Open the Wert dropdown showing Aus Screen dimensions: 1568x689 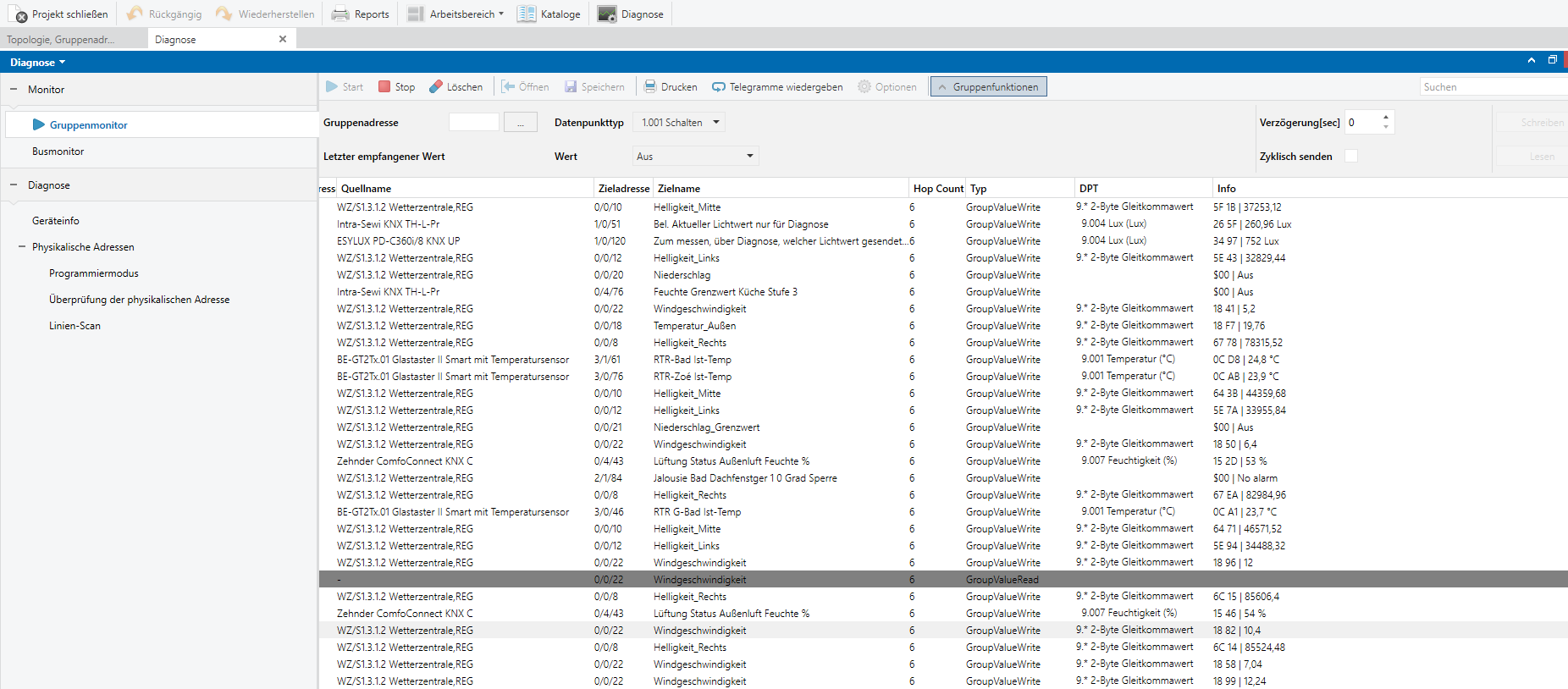[x=696, y=156]
